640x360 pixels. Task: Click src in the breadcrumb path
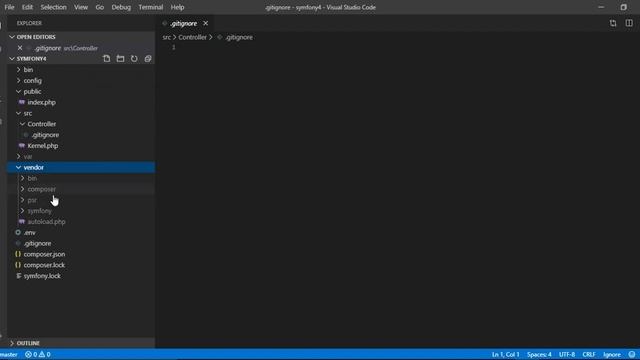tap(167, 37)
